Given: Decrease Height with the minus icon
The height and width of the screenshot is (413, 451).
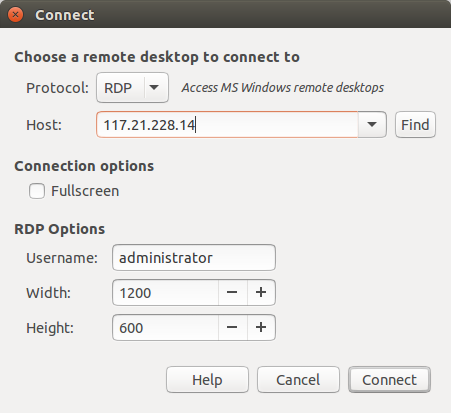Looking at the screenshot, I should click(x=232, y=328).
